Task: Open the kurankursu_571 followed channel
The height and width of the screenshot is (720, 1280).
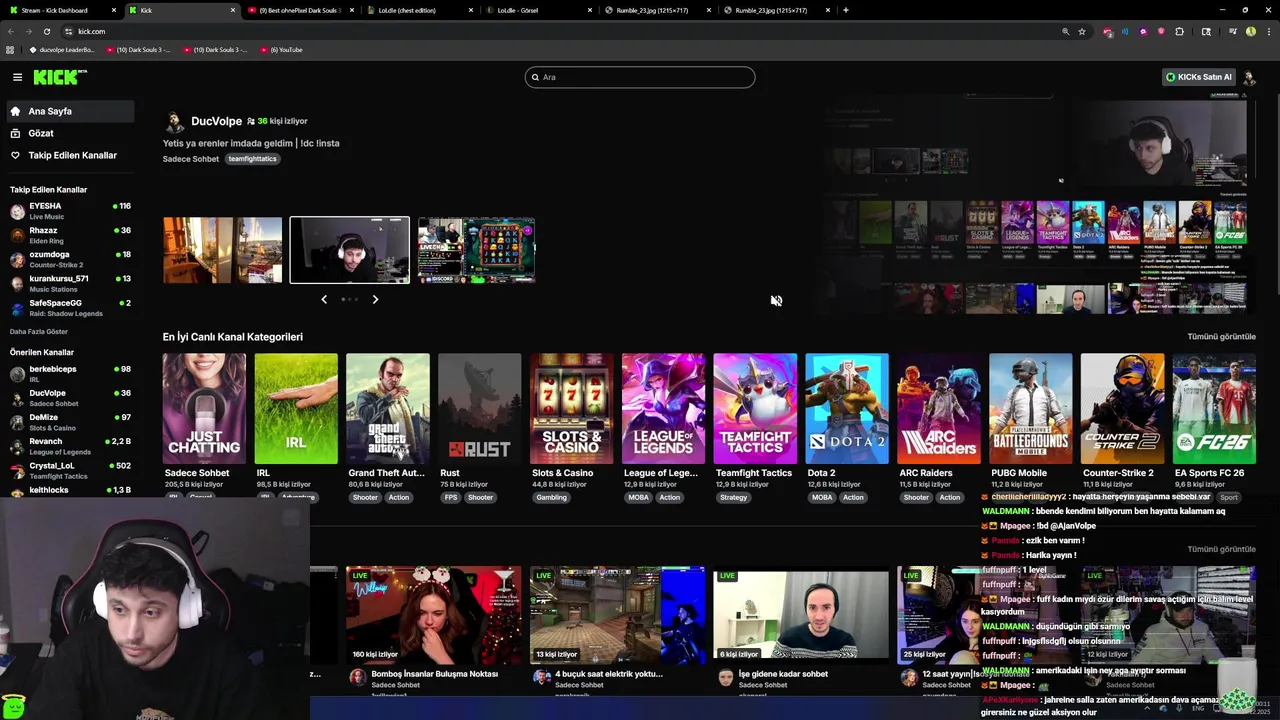Action: click(69, 283)
